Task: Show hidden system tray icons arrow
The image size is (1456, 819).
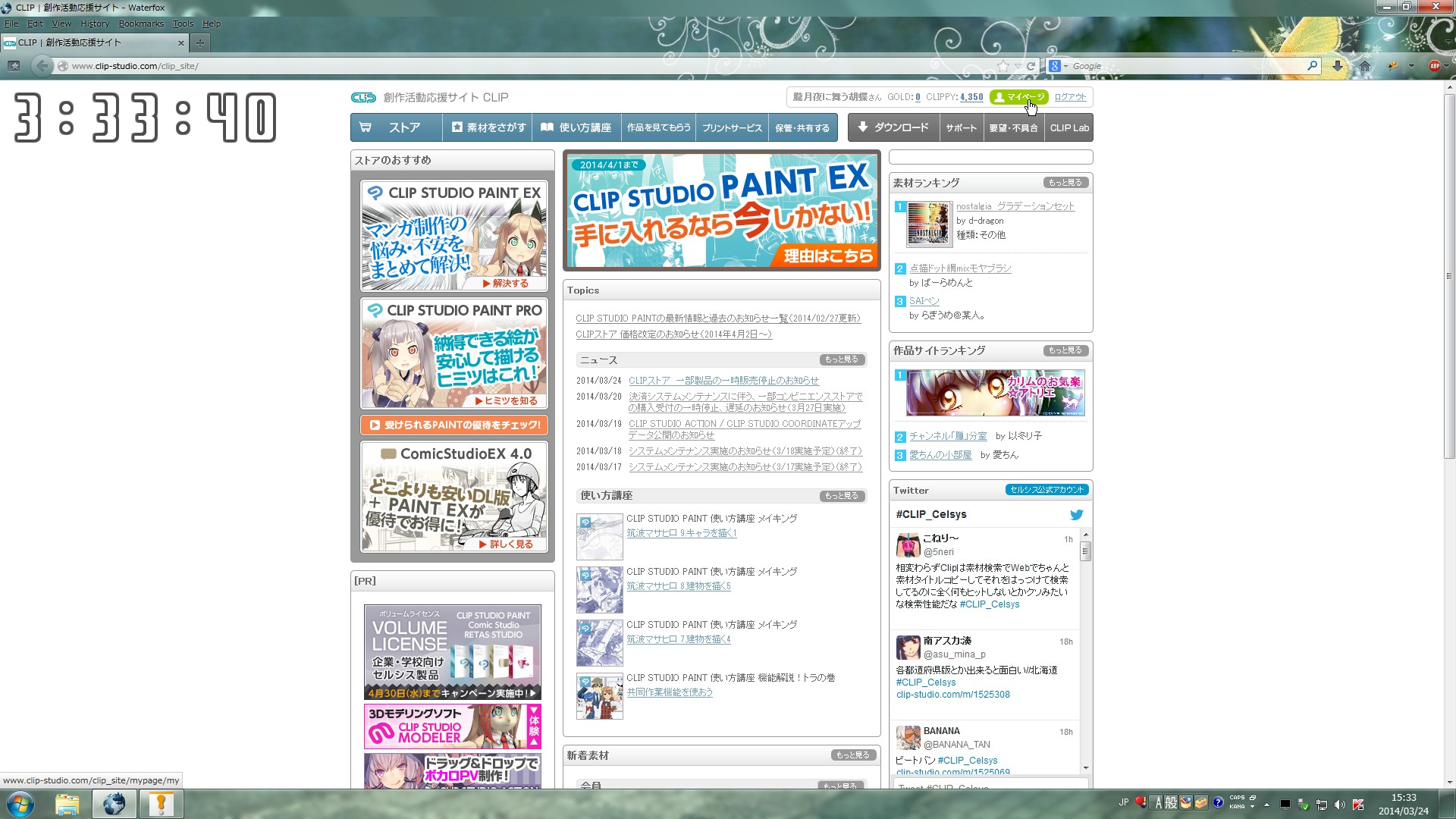Action: (1266, 805)
